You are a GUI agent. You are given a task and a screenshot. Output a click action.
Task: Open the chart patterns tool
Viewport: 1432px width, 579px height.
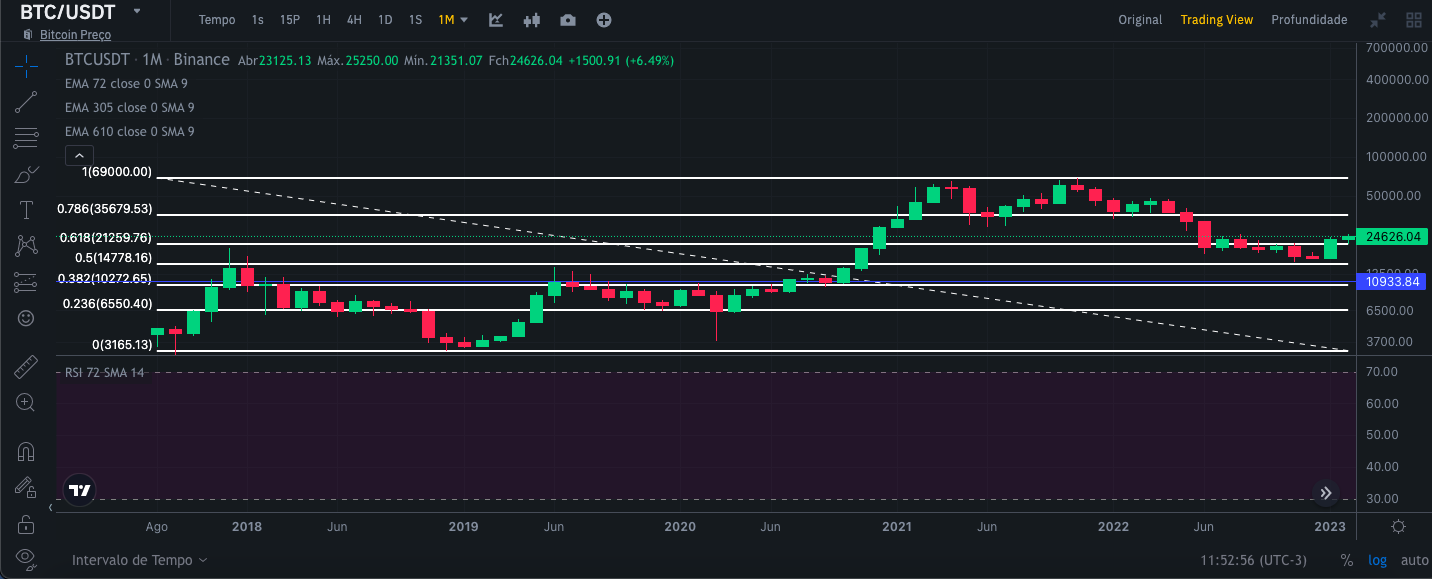tap(26, 245)
